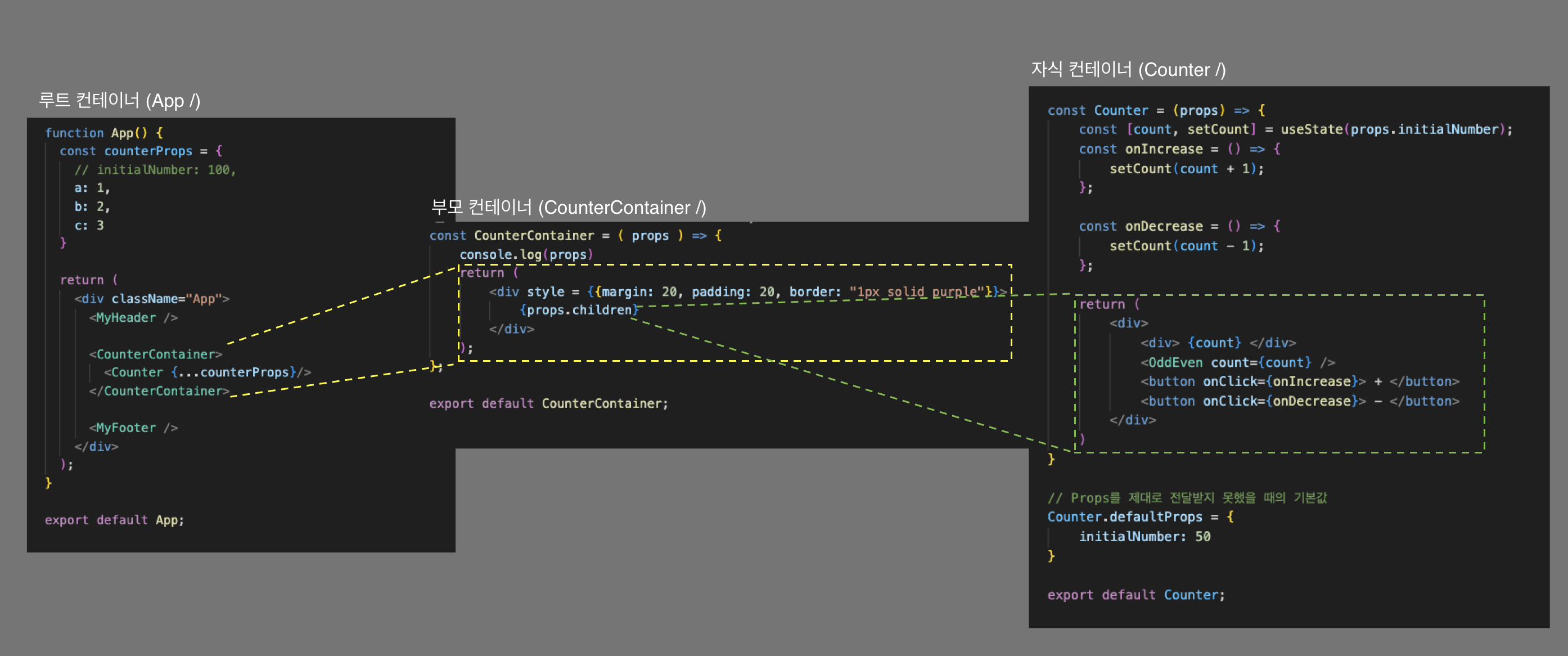Image resolution: width=1568 pixels, height=656 pixels.
Task: Click the commented 'initialNumber: 100' line
Action: coord(155,170)
